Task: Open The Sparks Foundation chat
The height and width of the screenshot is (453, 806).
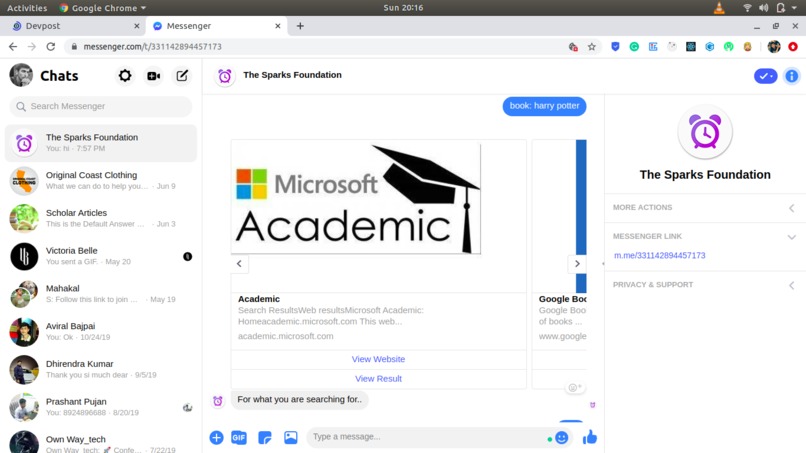Action: (101, 143)
